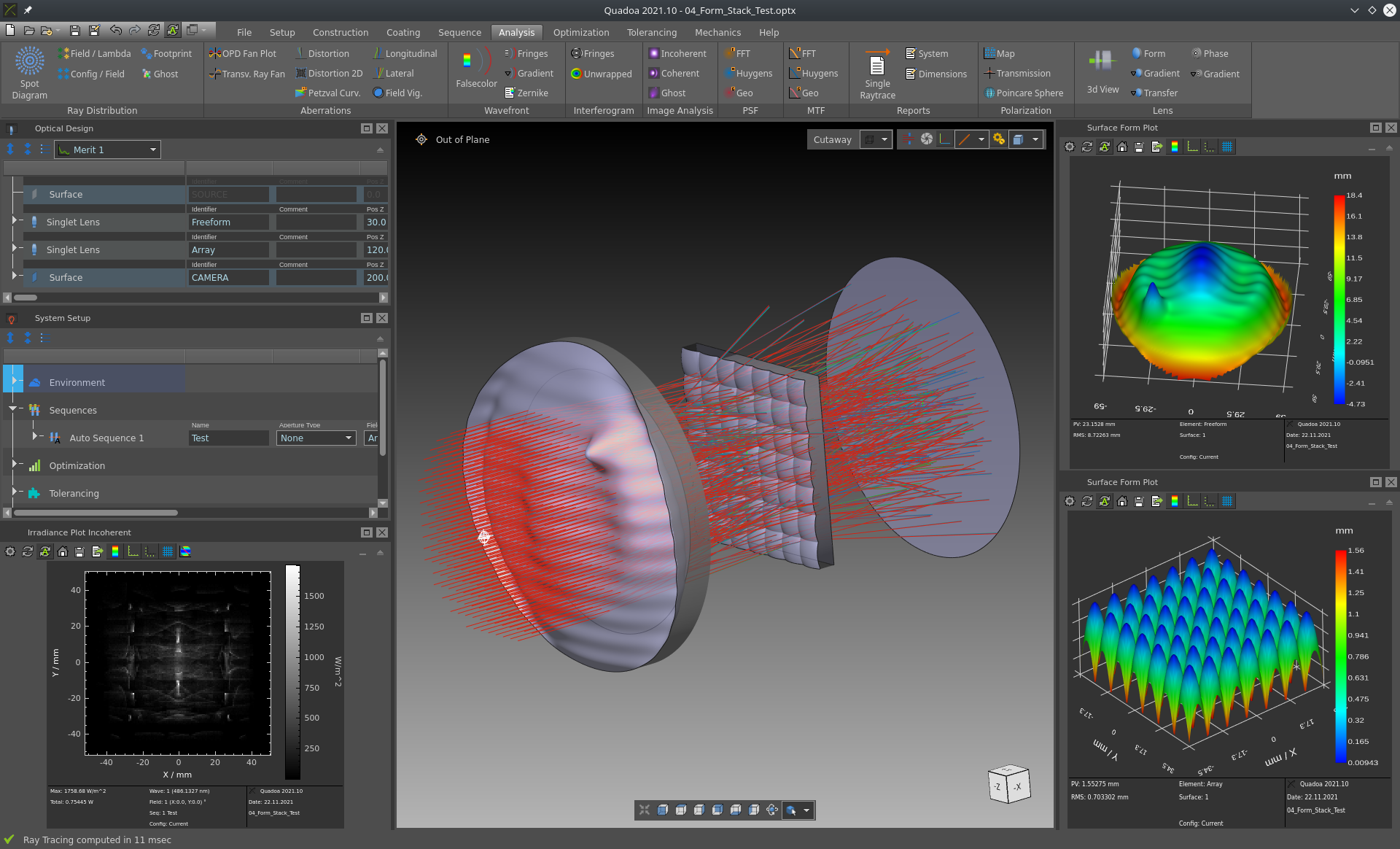
Task: Expand the CAMERA Surface row
Action: click(x=14, y=276)
